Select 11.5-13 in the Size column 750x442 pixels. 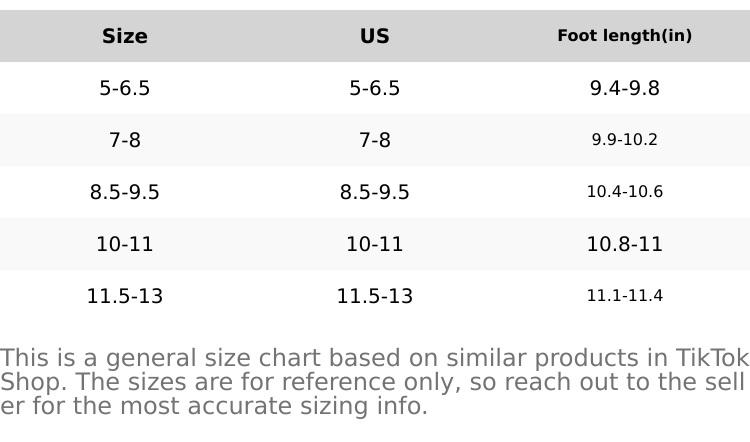(125, 296)
